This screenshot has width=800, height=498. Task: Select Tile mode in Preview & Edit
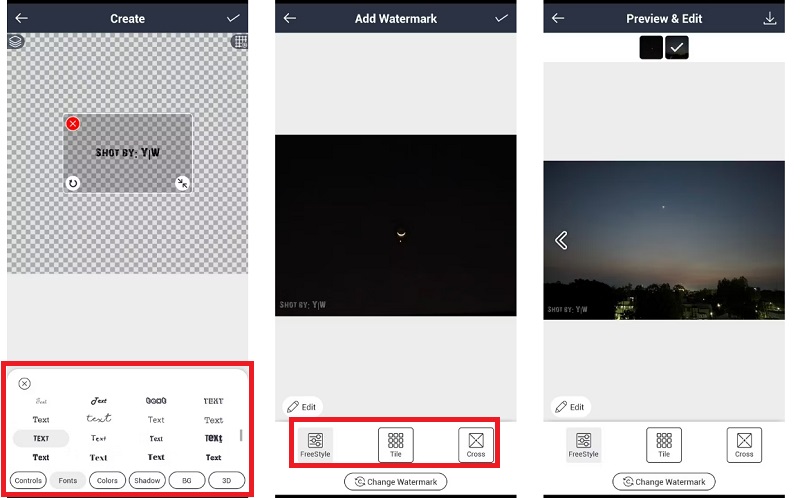point(664,445)
